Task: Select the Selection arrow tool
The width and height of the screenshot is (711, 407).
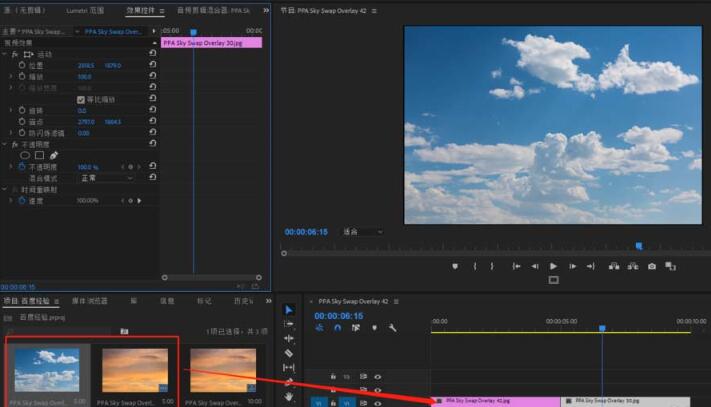Action: tap(289, 310)
